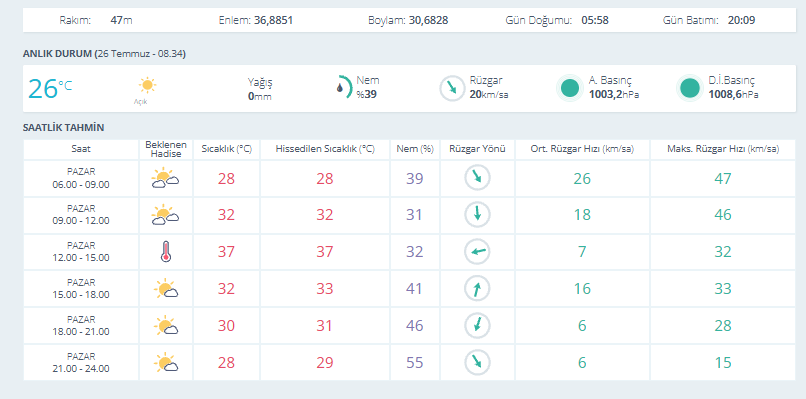Click the PAZAR 09.00 - 12.00 time cell
The image size is (806, 399).
(81, 214)
